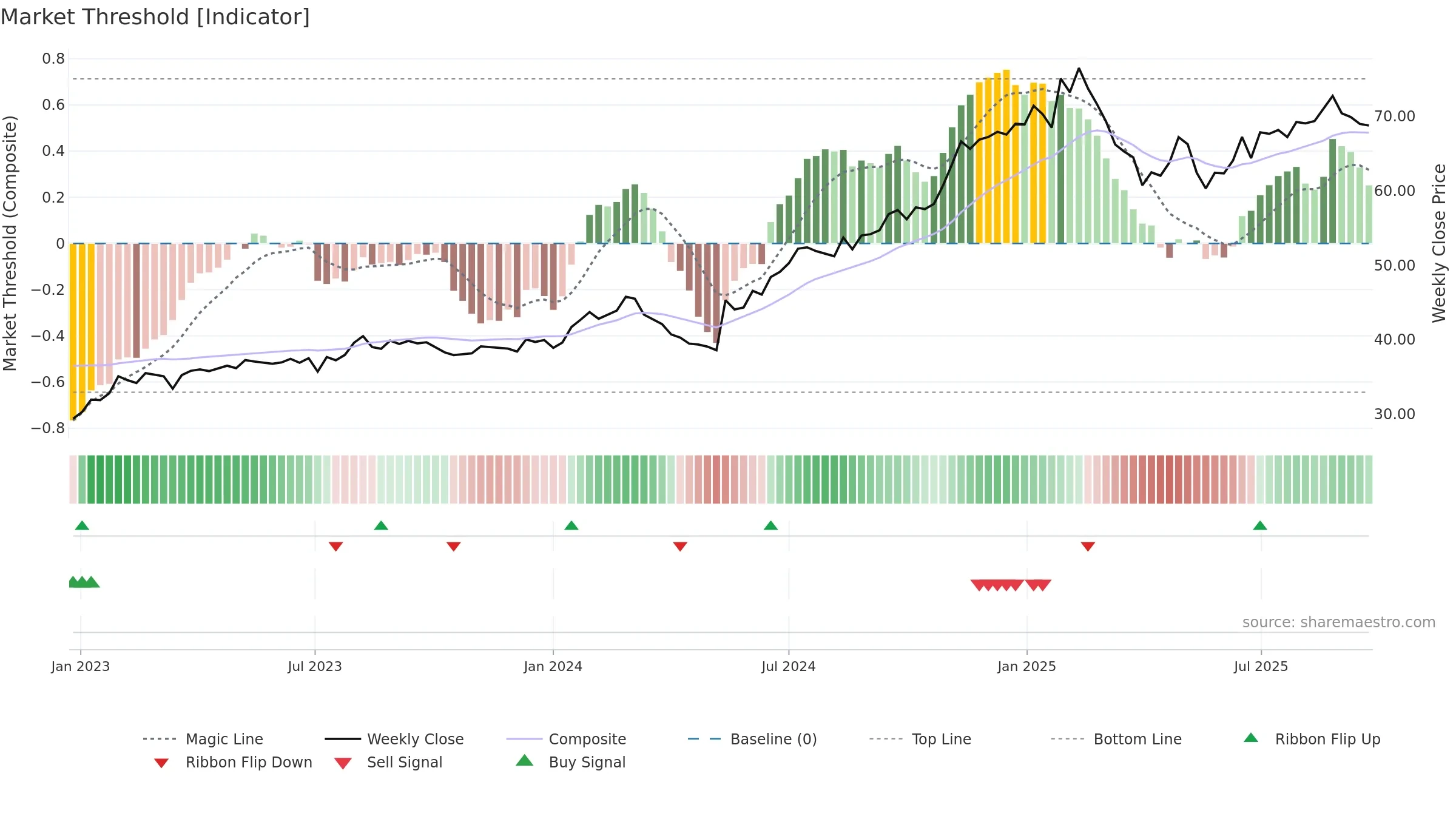Click the −0.8 tick on the left axis
The width and height of the screenshot is (1456, 819).
click(48, 428)
